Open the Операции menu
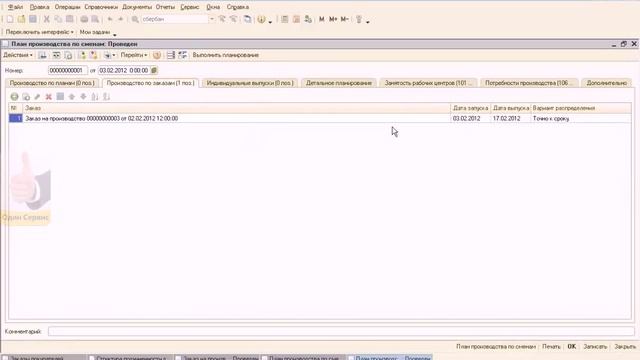 [67, 7]
